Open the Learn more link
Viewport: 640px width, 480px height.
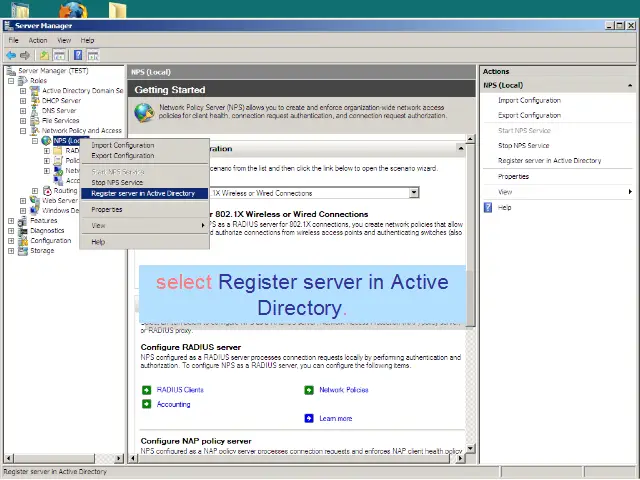pyautogui.click(x=336, y=418)
